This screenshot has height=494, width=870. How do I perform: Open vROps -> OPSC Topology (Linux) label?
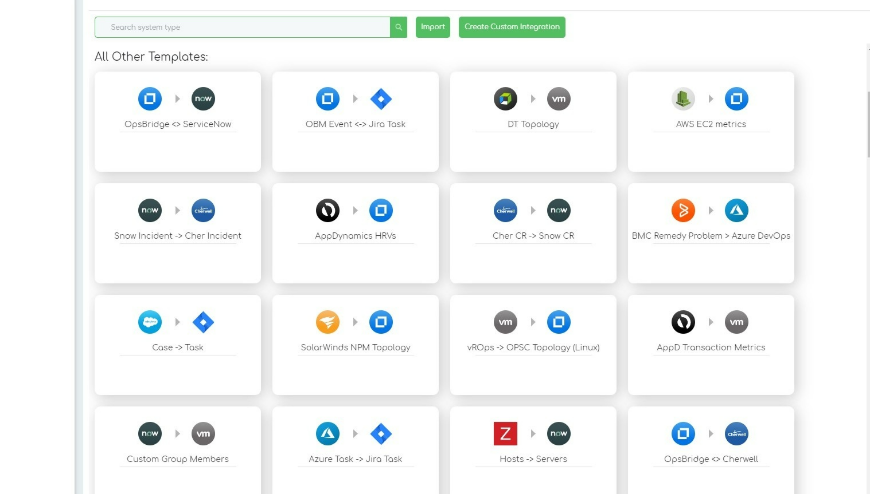tap(533, 347)
